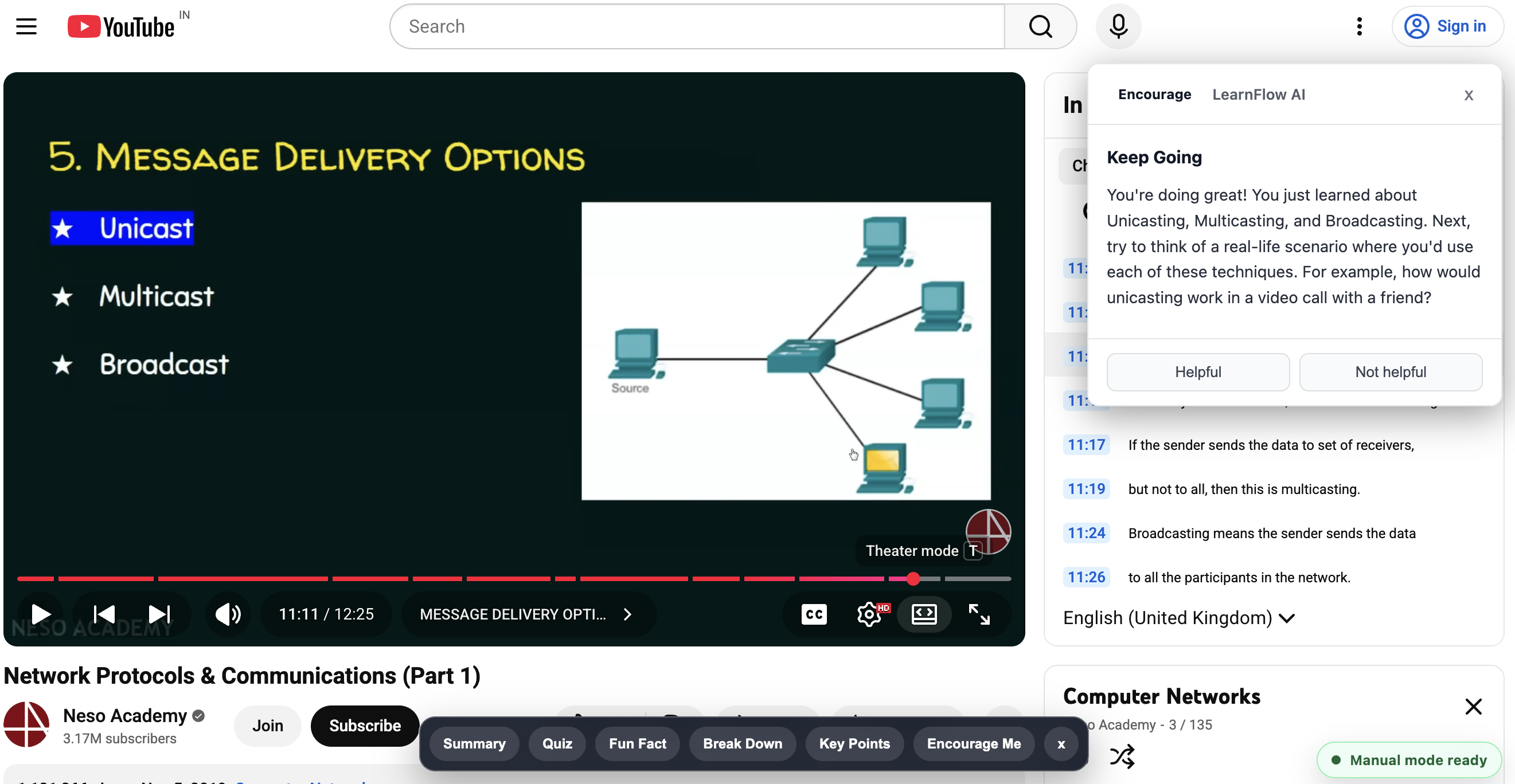The image size is (1515, 784).
Task: Subscribe to Neso Academy
Action: pos(365,726)
